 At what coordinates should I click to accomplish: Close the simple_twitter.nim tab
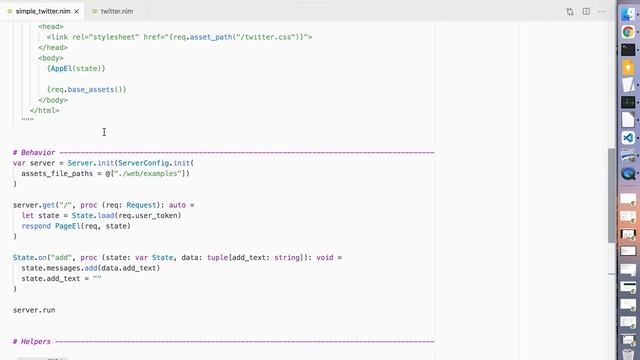(x=76, y=11)
